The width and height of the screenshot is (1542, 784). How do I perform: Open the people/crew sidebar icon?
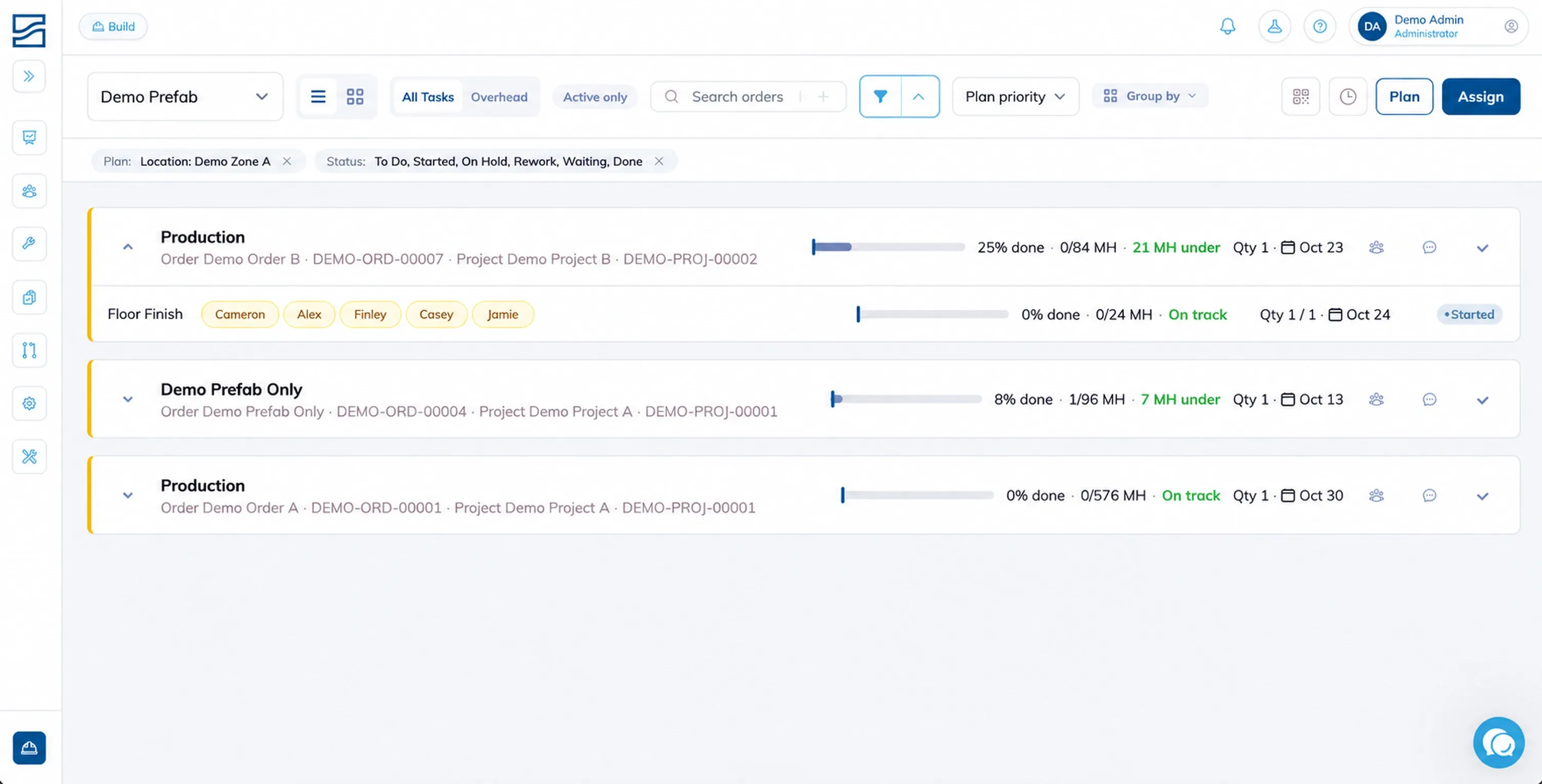(x=29, y=191)
